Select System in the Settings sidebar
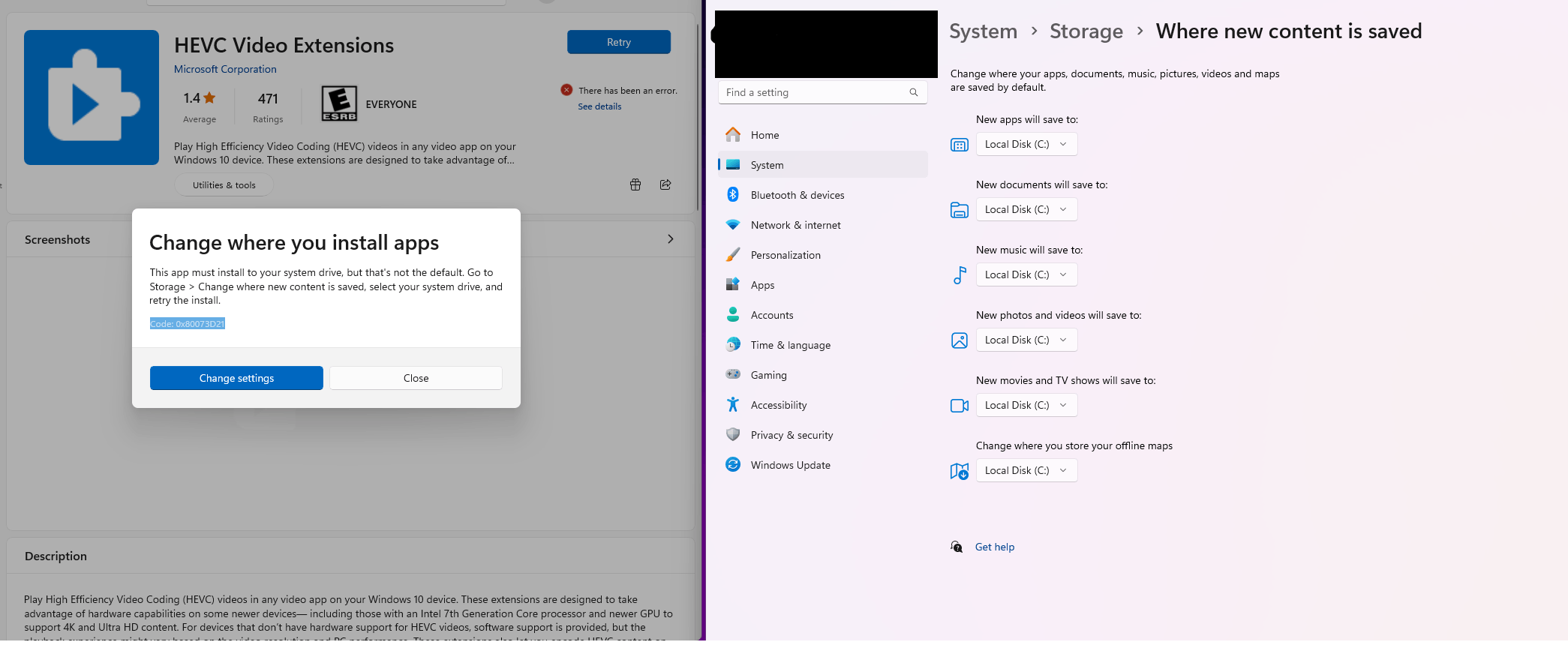1568x648 pixels. (x=823, y=165)
